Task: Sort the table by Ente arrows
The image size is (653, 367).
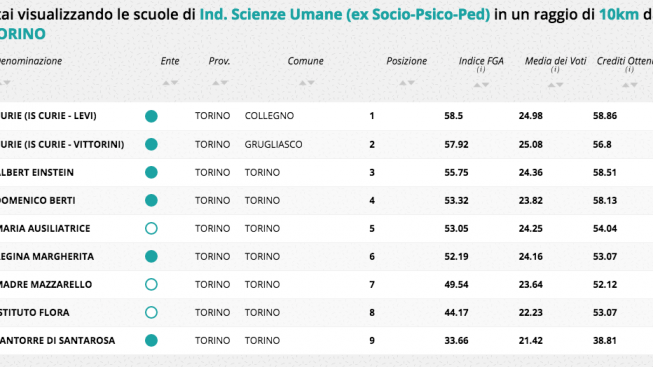Action: click(x=170, y=83)
